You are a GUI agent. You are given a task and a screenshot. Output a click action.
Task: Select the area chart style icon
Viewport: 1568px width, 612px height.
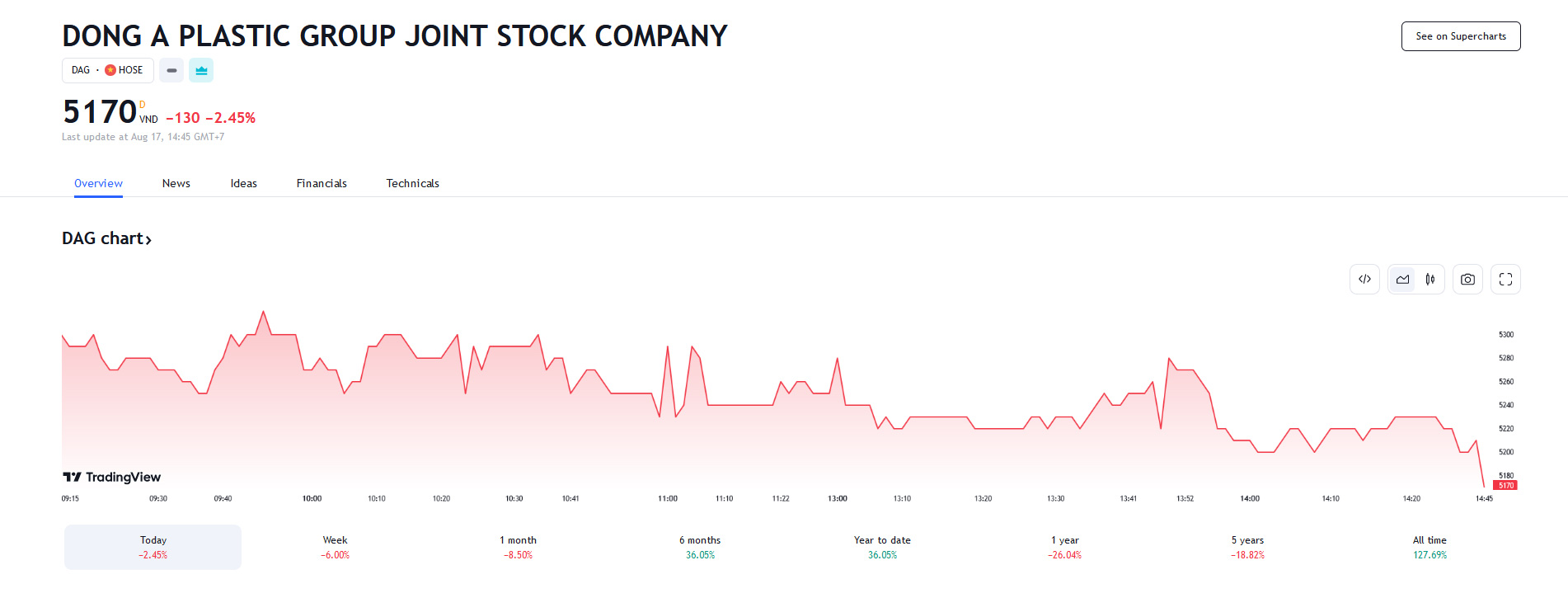tap(1402, 279)
